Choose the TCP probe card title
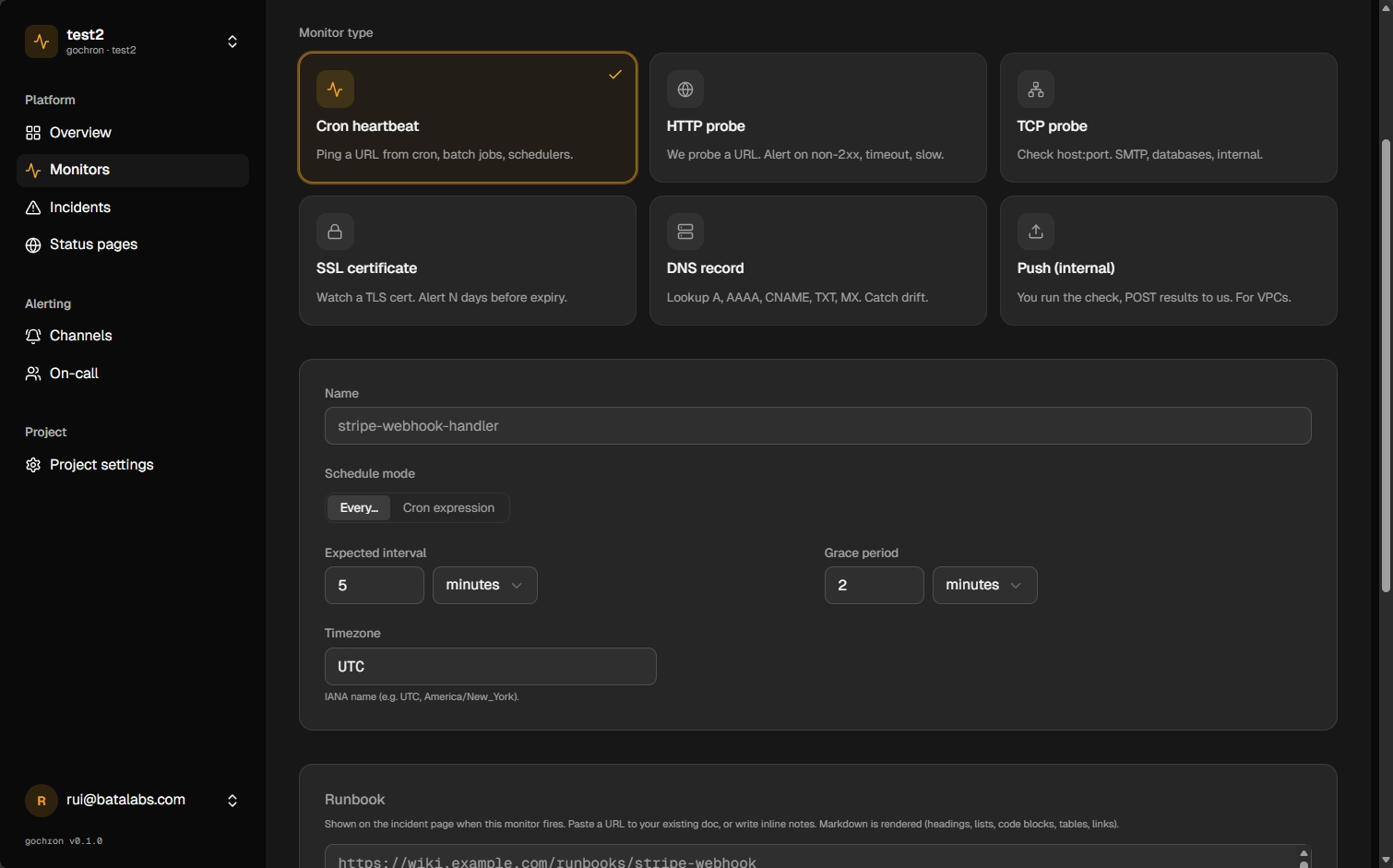This screenshot has width=1393, height=868. pyautogui.click(x=1052, y=126)
